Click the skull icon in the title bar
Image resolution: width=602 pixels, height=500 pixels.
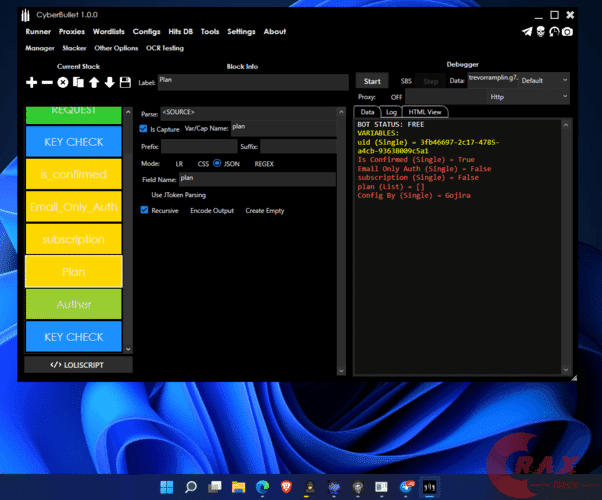coord(541,32)
